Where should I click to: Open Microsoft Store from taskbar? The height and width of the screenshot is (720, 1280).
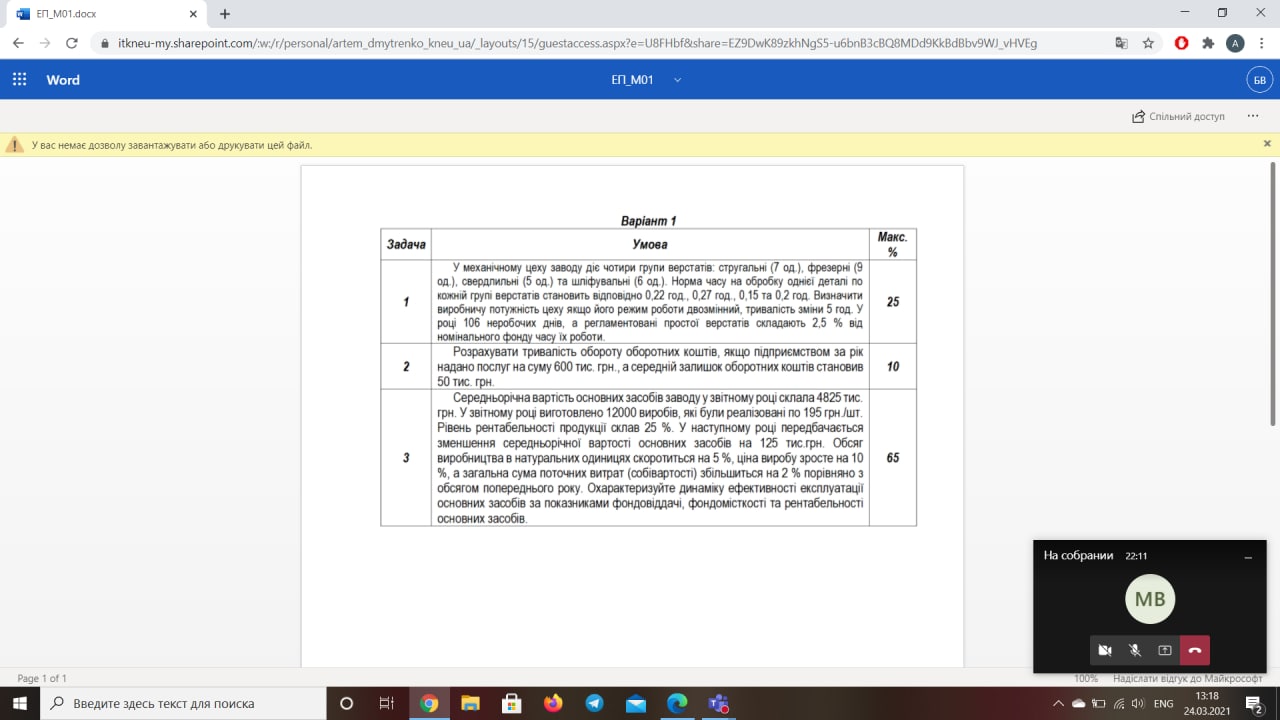click(511, 703)
